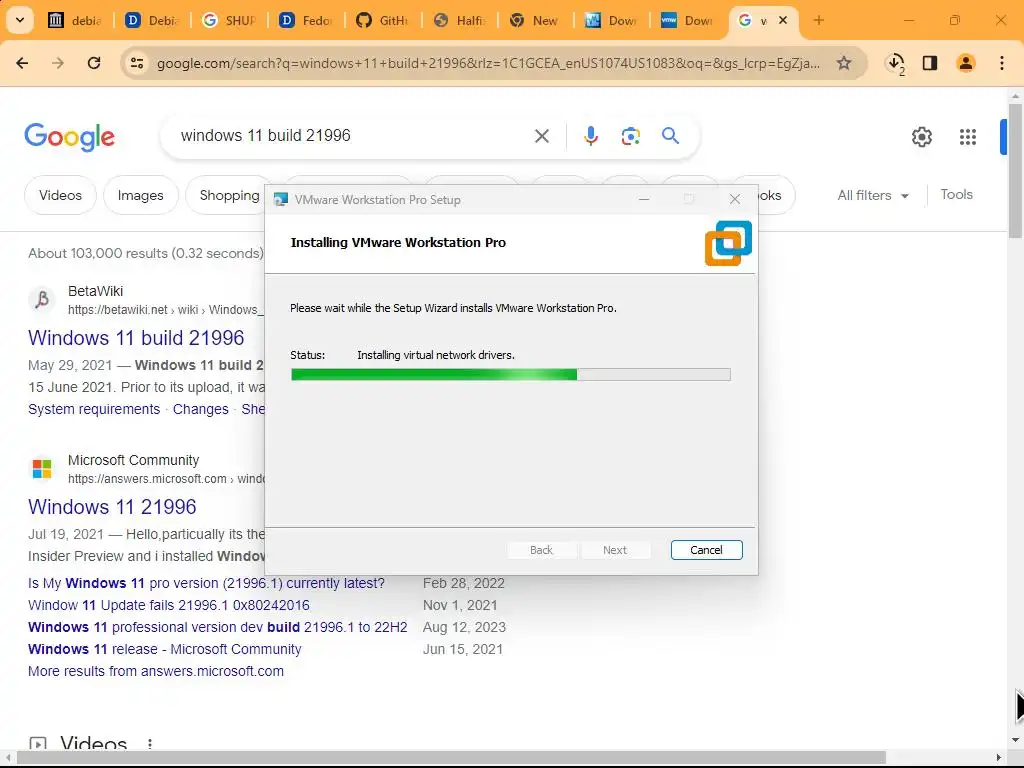Open a new tab with plus button
Image resolution: width=1024 pixels, height=768 pixels.
818,20
